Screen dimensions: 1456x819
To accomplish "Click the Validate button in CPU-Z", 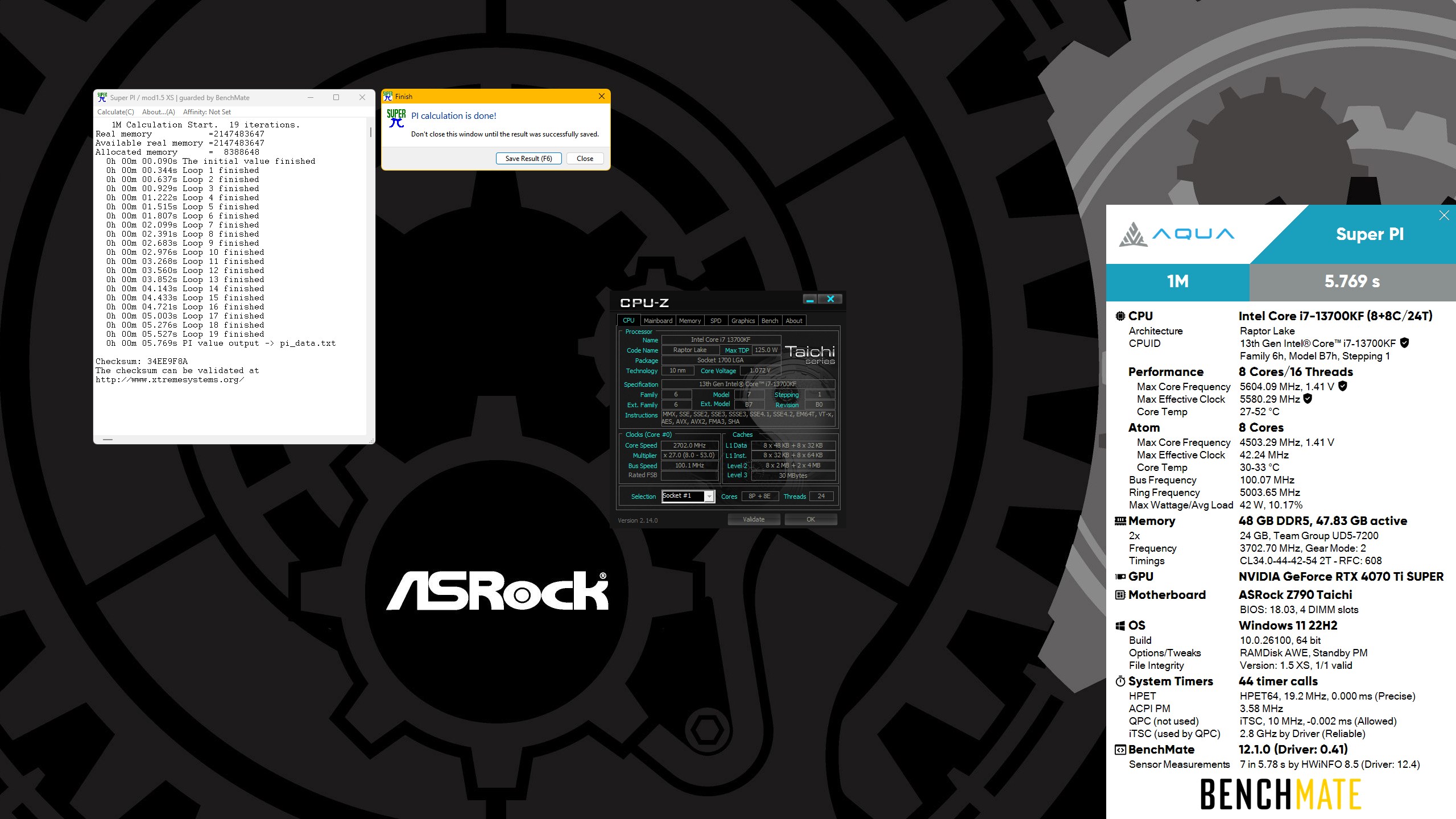I will click(754, 519).
